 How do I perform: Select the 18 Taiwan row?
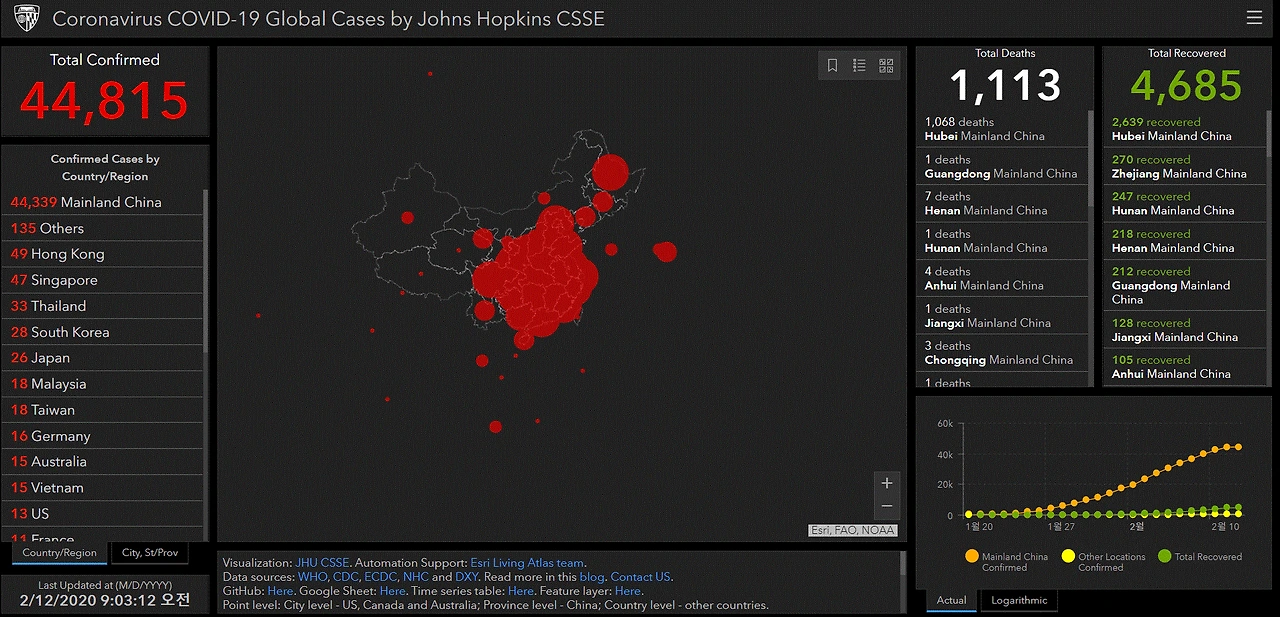tap(103, 410)
